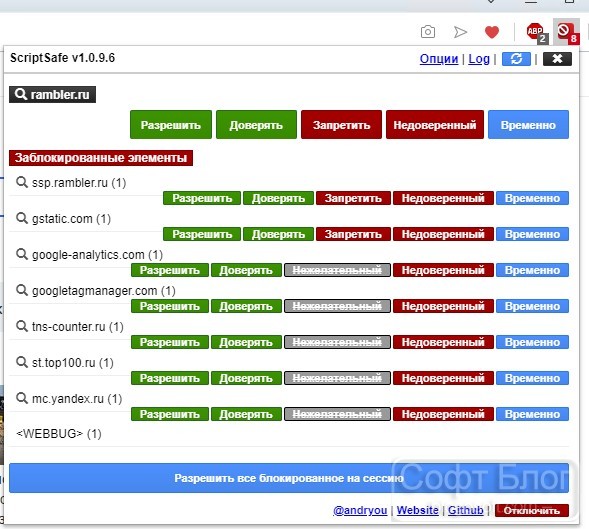Click large Доверять button for rambler.ru
The width and height of the screenshot is (589, 529).
click(x=256, y=125)
